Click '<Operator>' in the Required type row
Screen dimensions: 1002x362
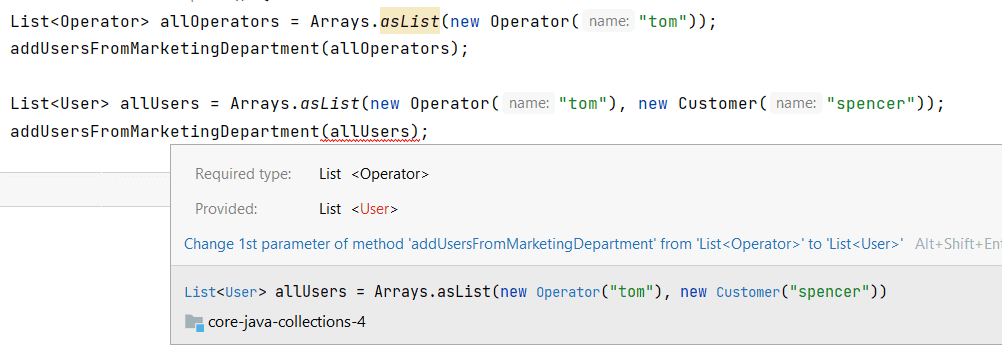click(x=390, y=174)
